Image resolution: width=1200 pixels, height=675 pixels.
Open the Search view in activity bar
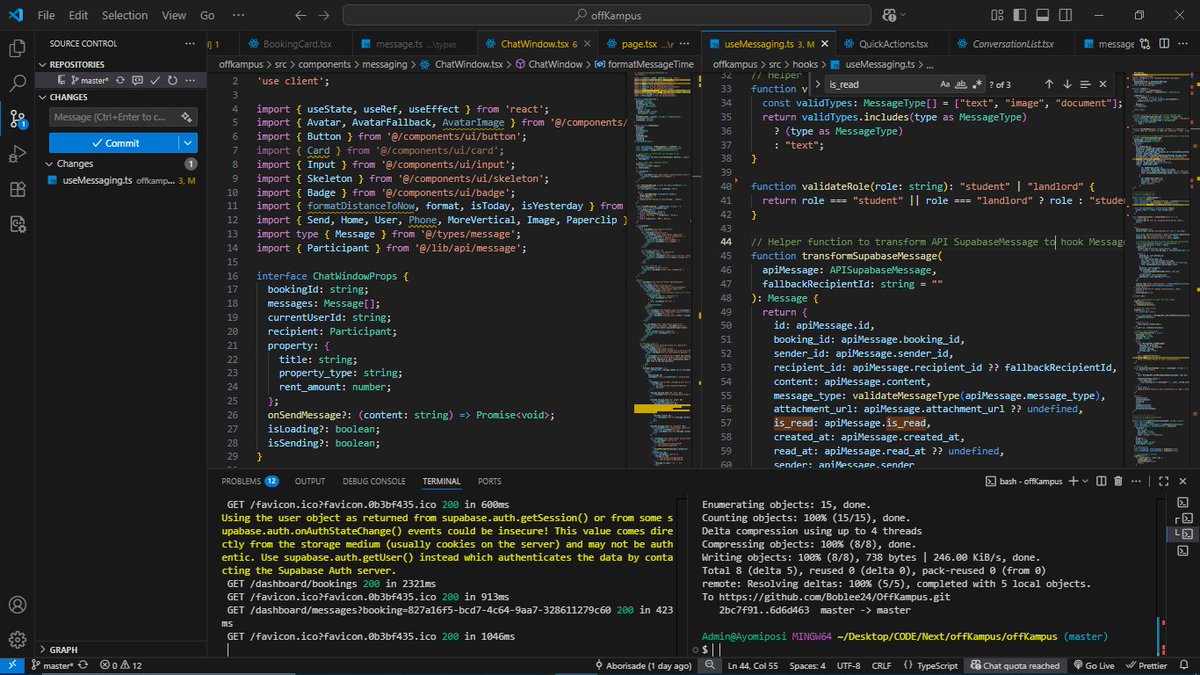pos(17,83)
